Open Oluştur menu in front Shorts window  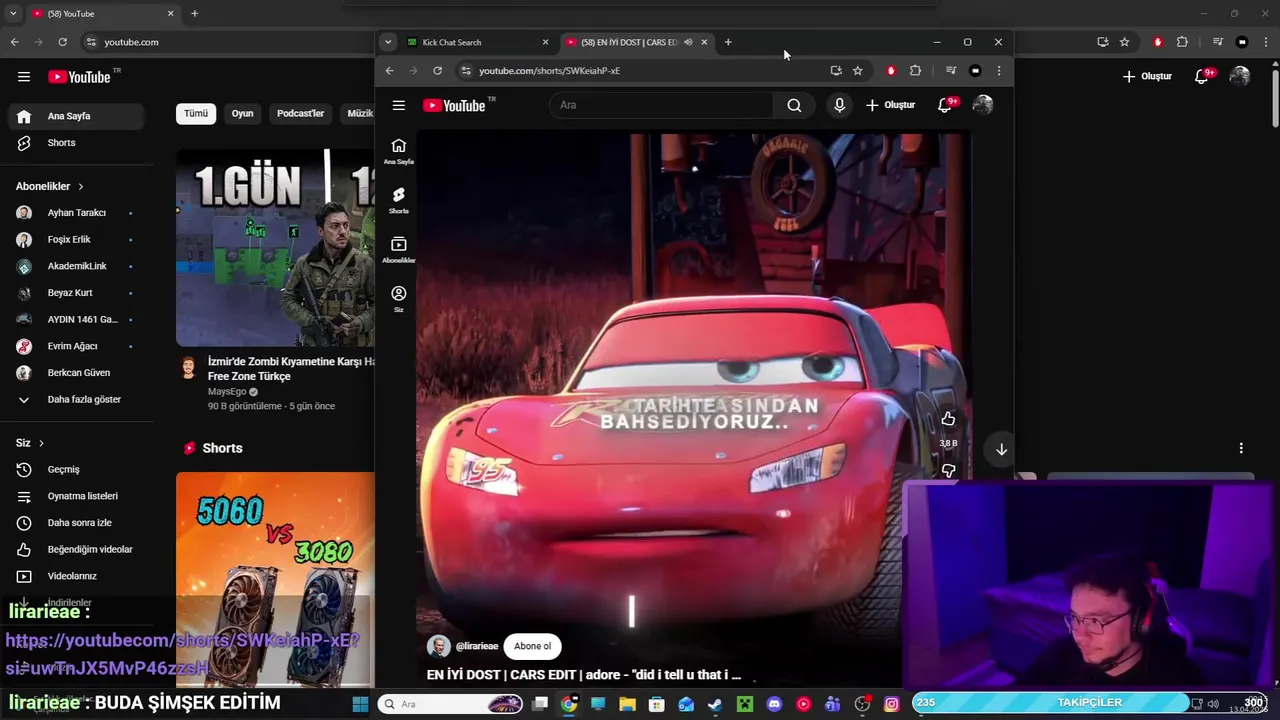coord(891,105)
